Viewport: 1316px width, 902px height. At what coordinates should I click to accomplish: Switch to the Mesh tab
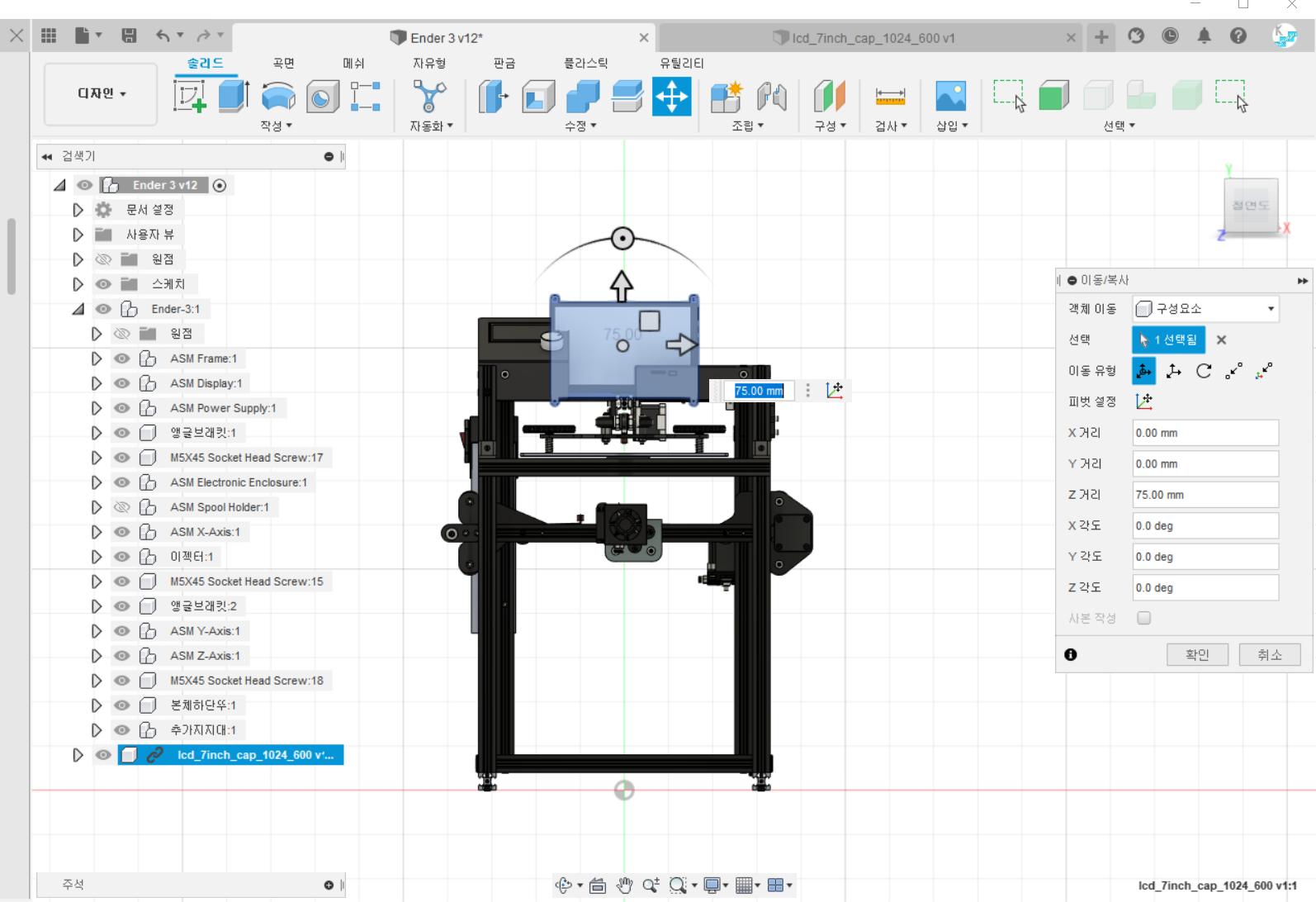tap(353, 63)
